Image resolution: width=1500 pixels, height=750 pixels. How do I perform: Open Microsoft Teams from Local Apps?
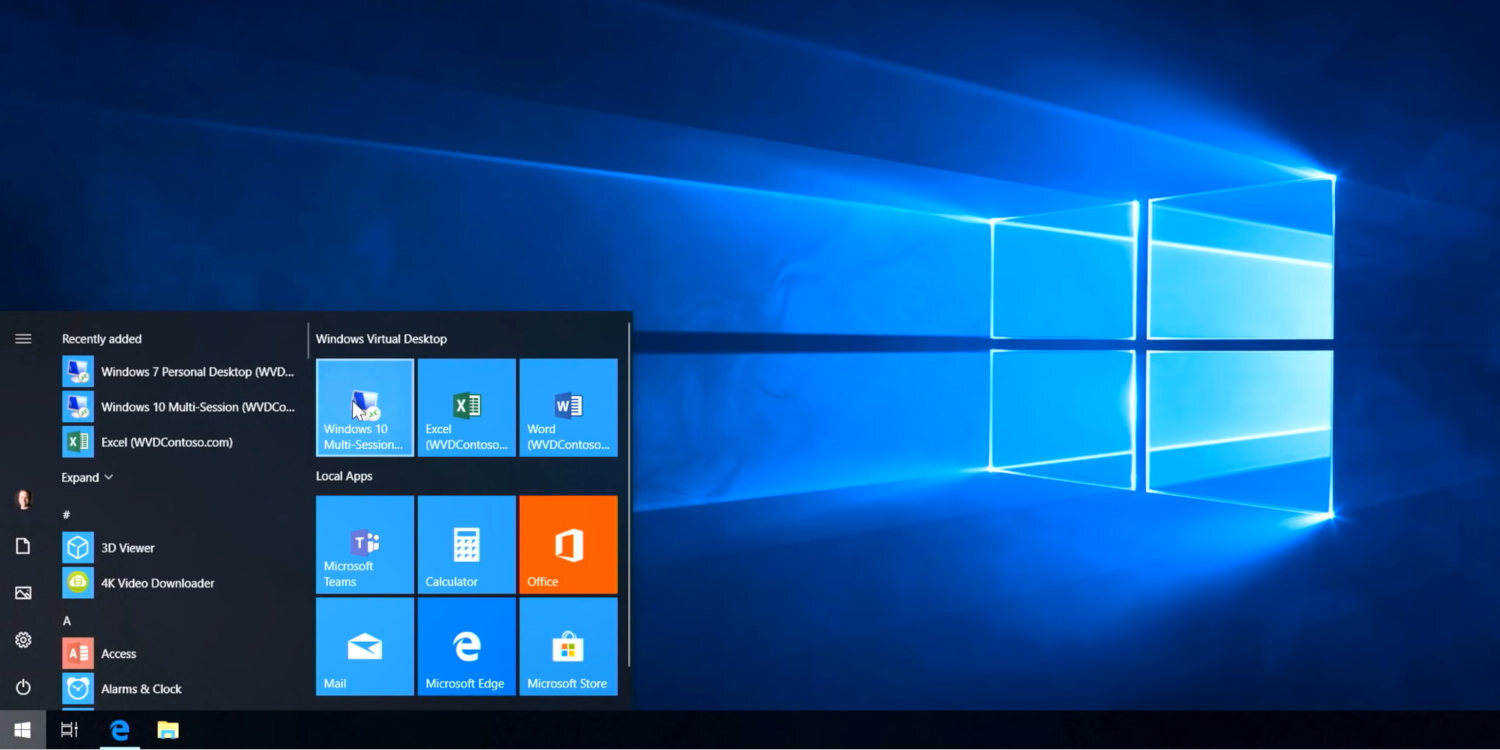pos(364,544)
